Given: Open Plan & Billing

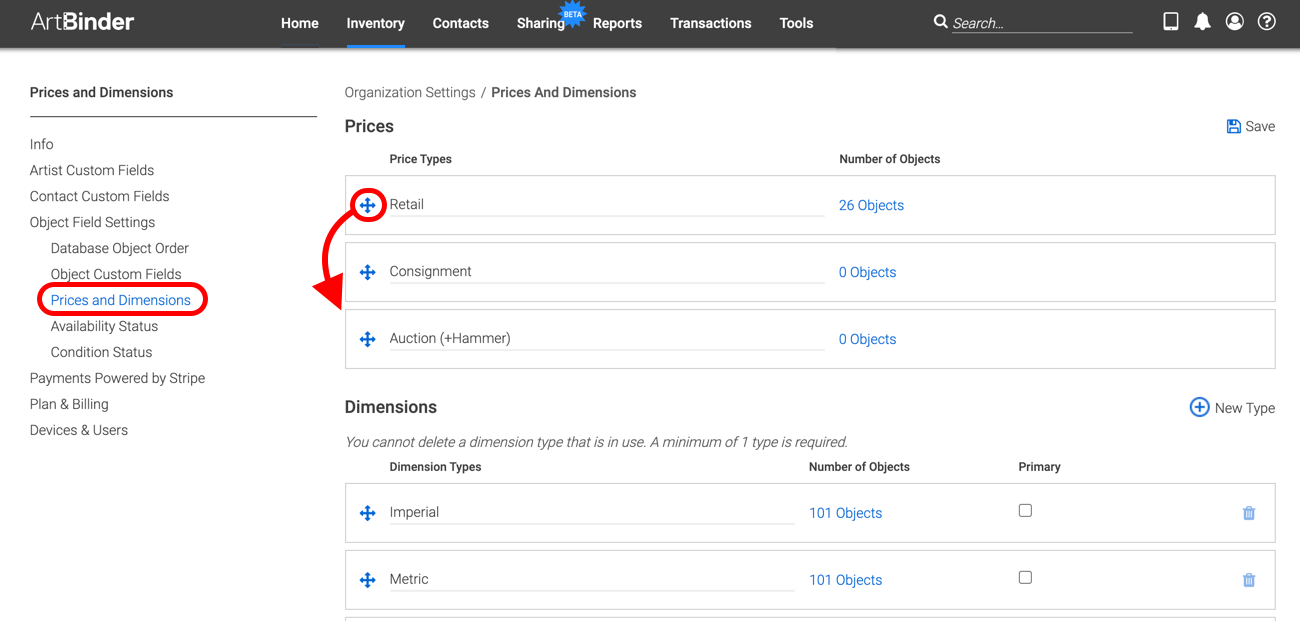Looking at the screenshot, I should point(69,404).
